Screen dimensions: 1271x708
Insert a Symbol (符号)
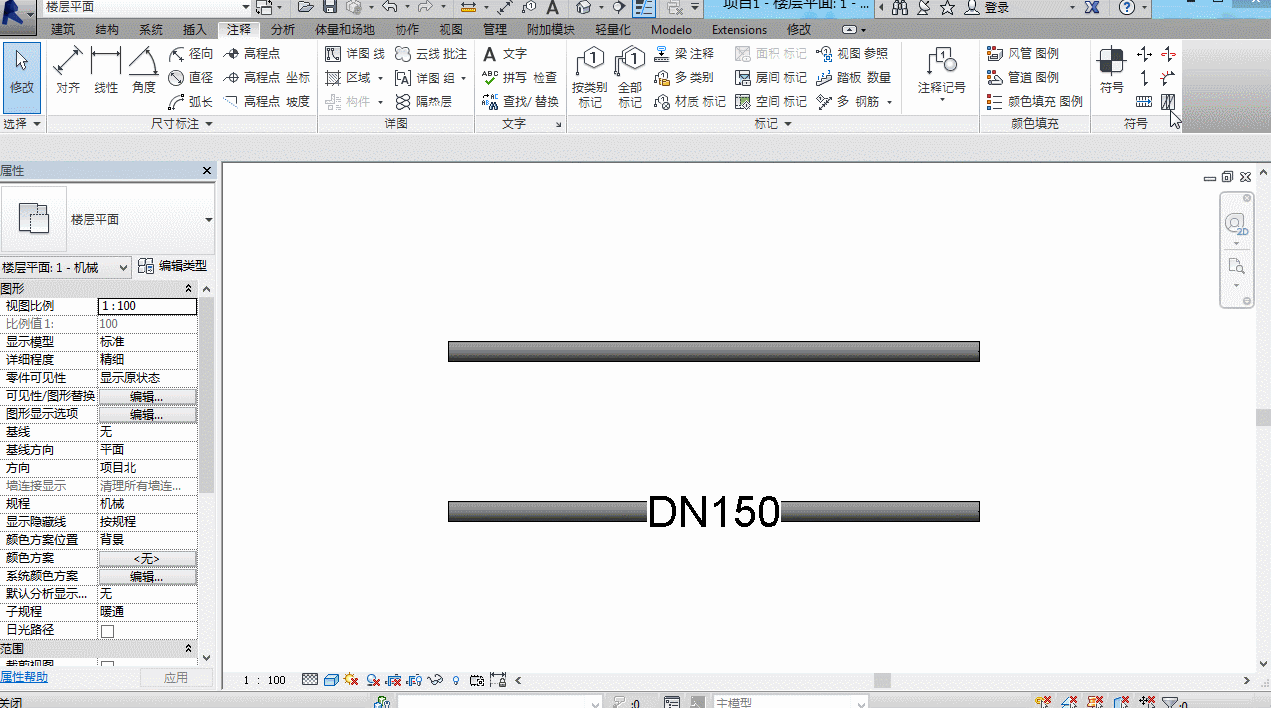(x=1111, y=70)
